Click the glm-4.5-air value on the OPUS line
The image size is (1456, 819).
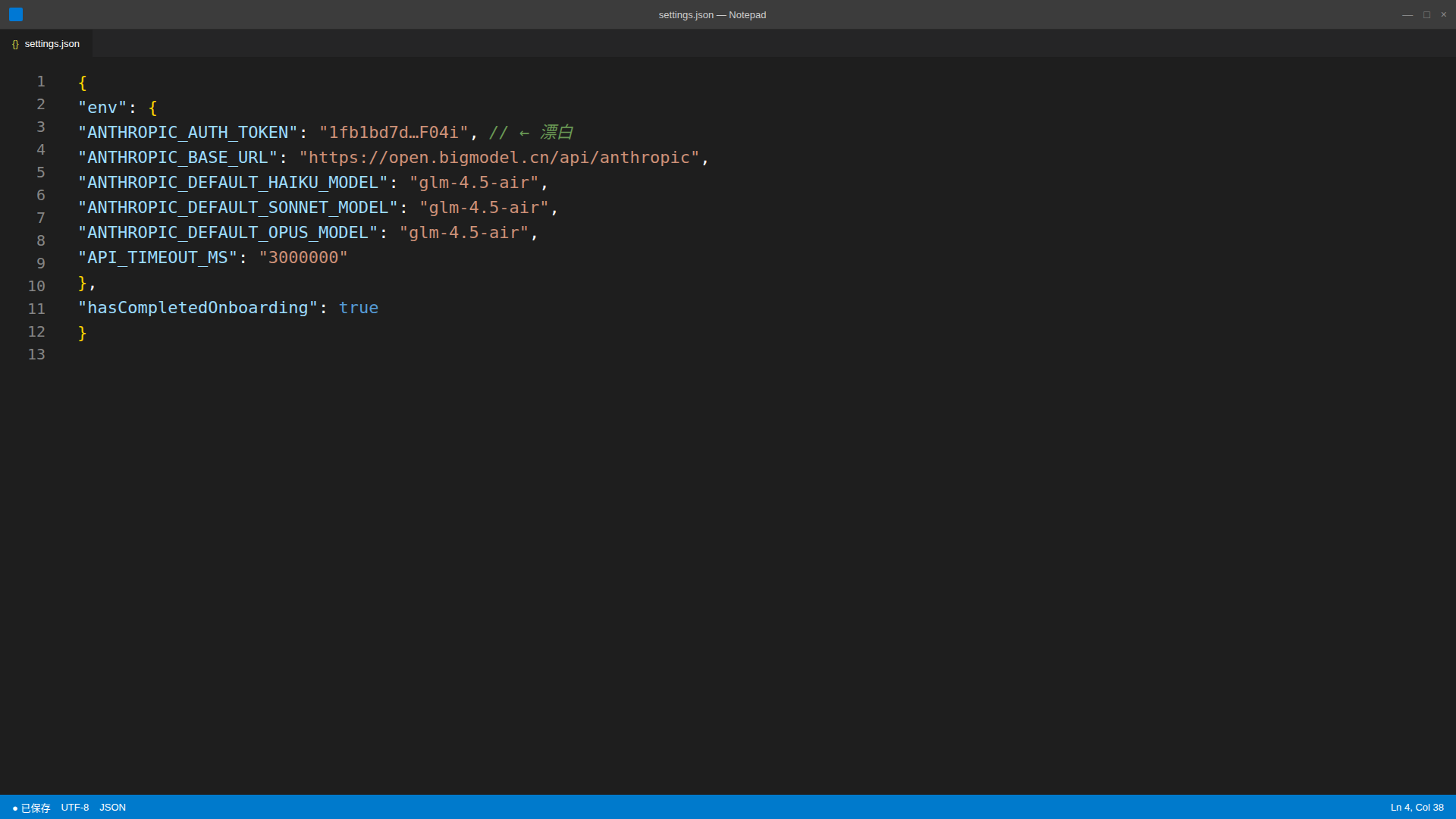(x=464, y=233)
